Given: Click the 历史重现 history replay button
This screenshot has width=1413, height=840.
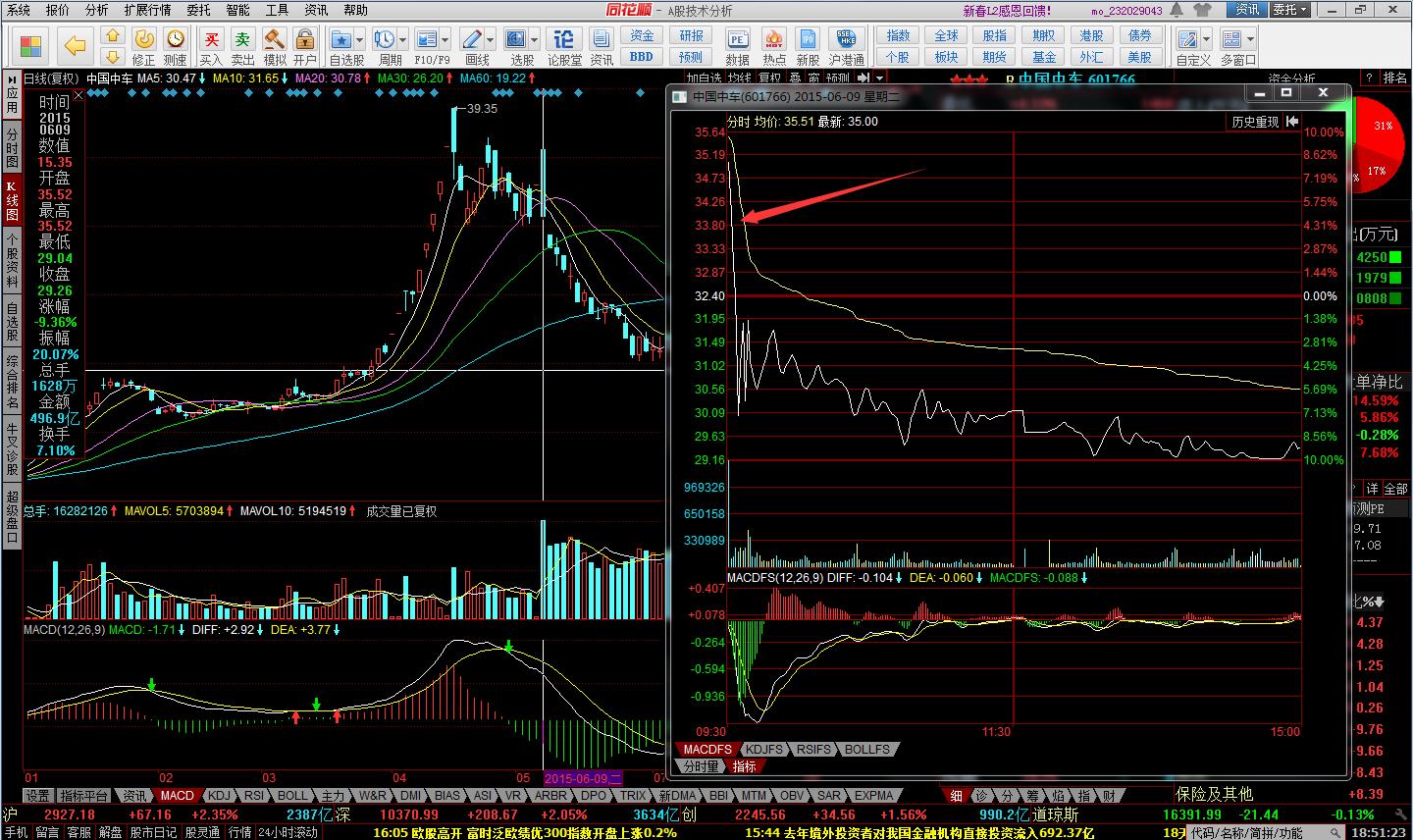Looking at the screenshot, I should pyautogui.click(x=1255, y=122).
